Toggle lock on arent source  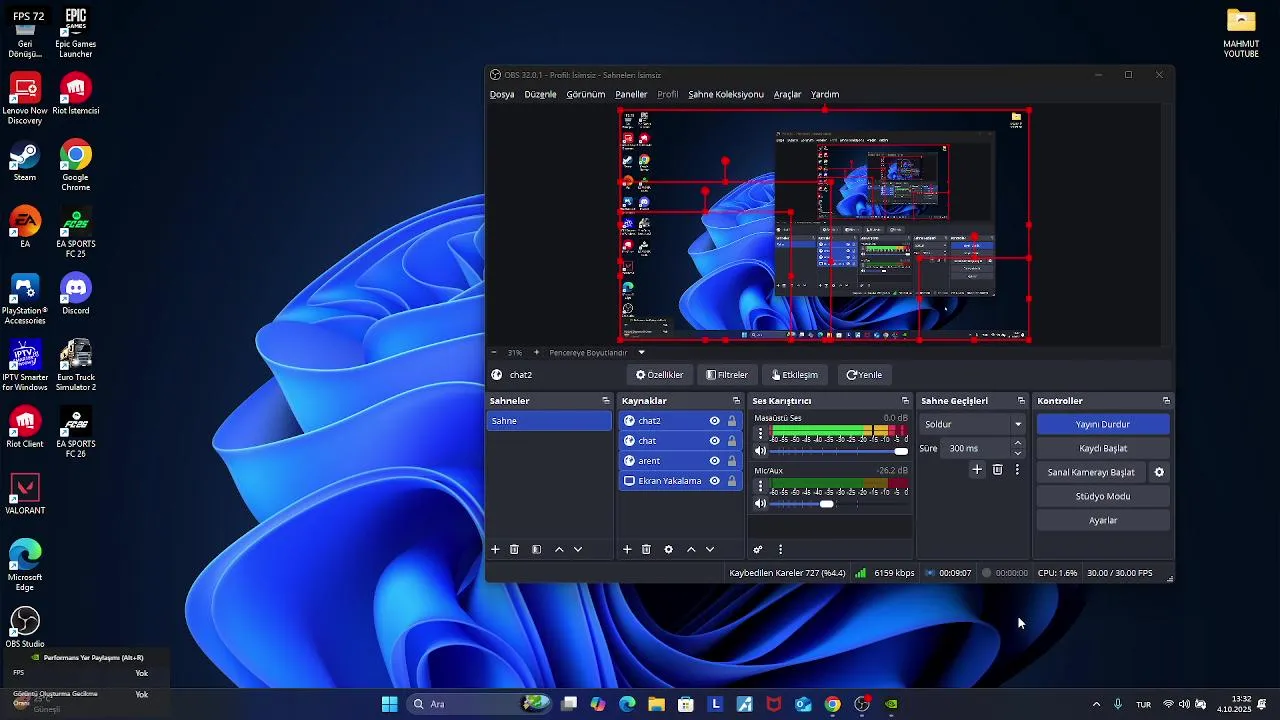point(731,461)
